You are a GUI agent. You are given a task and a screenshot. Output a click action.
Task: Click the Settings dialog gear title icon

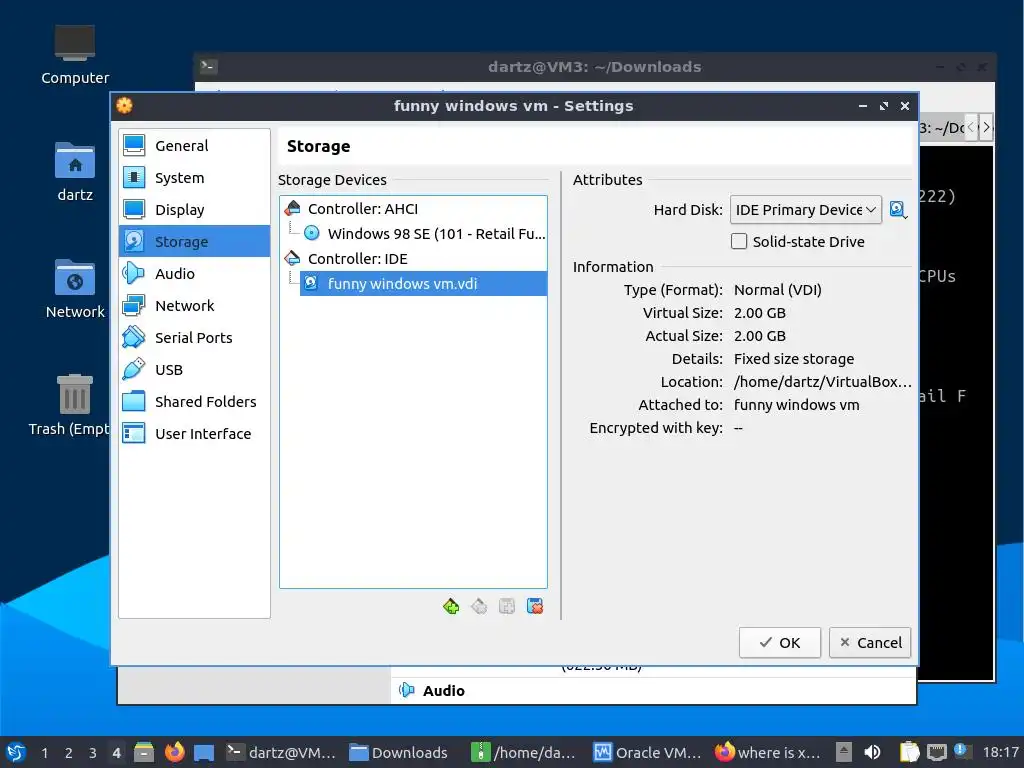pos(124,106)
